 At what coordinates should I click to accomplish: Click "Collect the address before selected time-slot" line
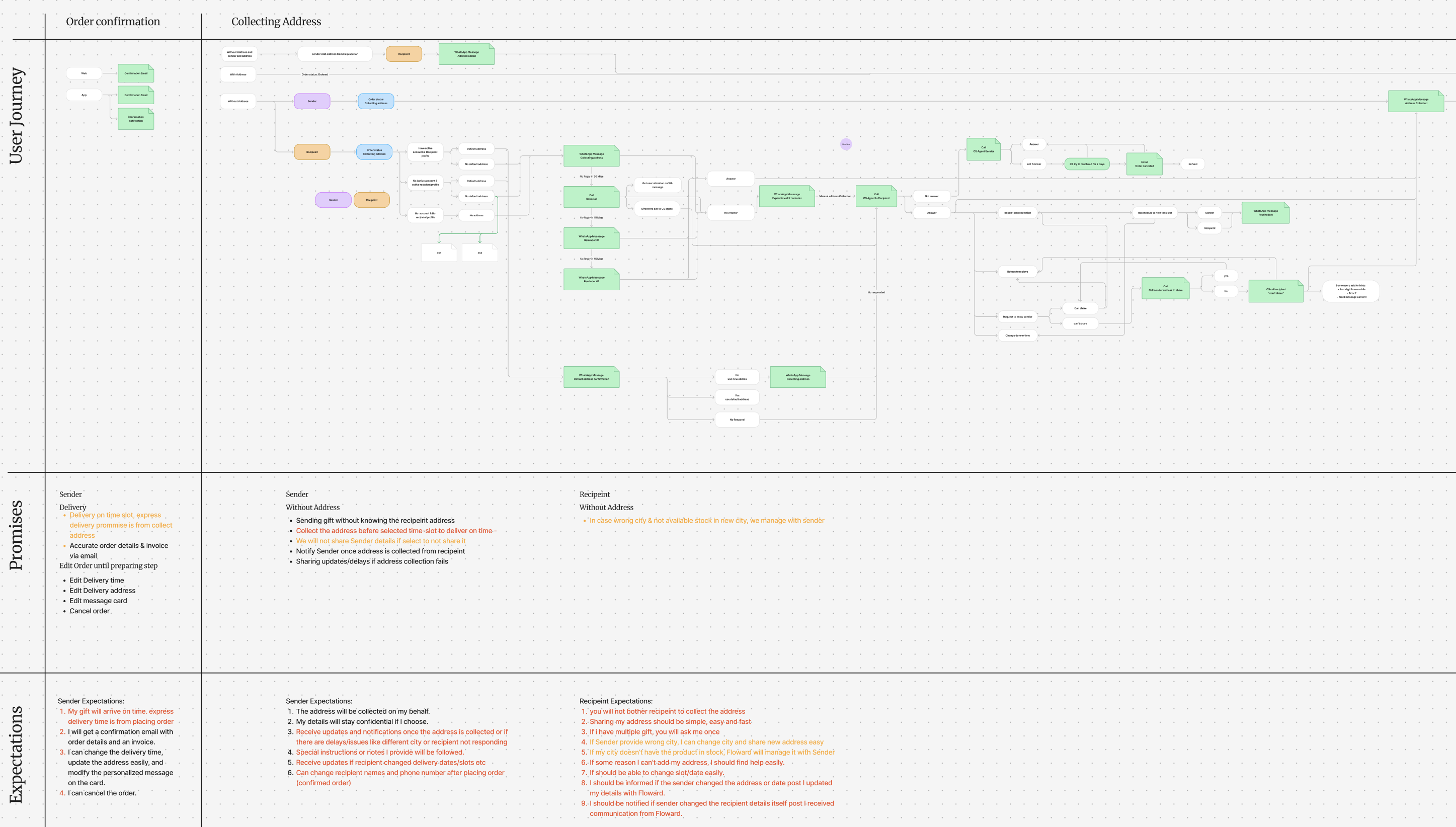396,531
